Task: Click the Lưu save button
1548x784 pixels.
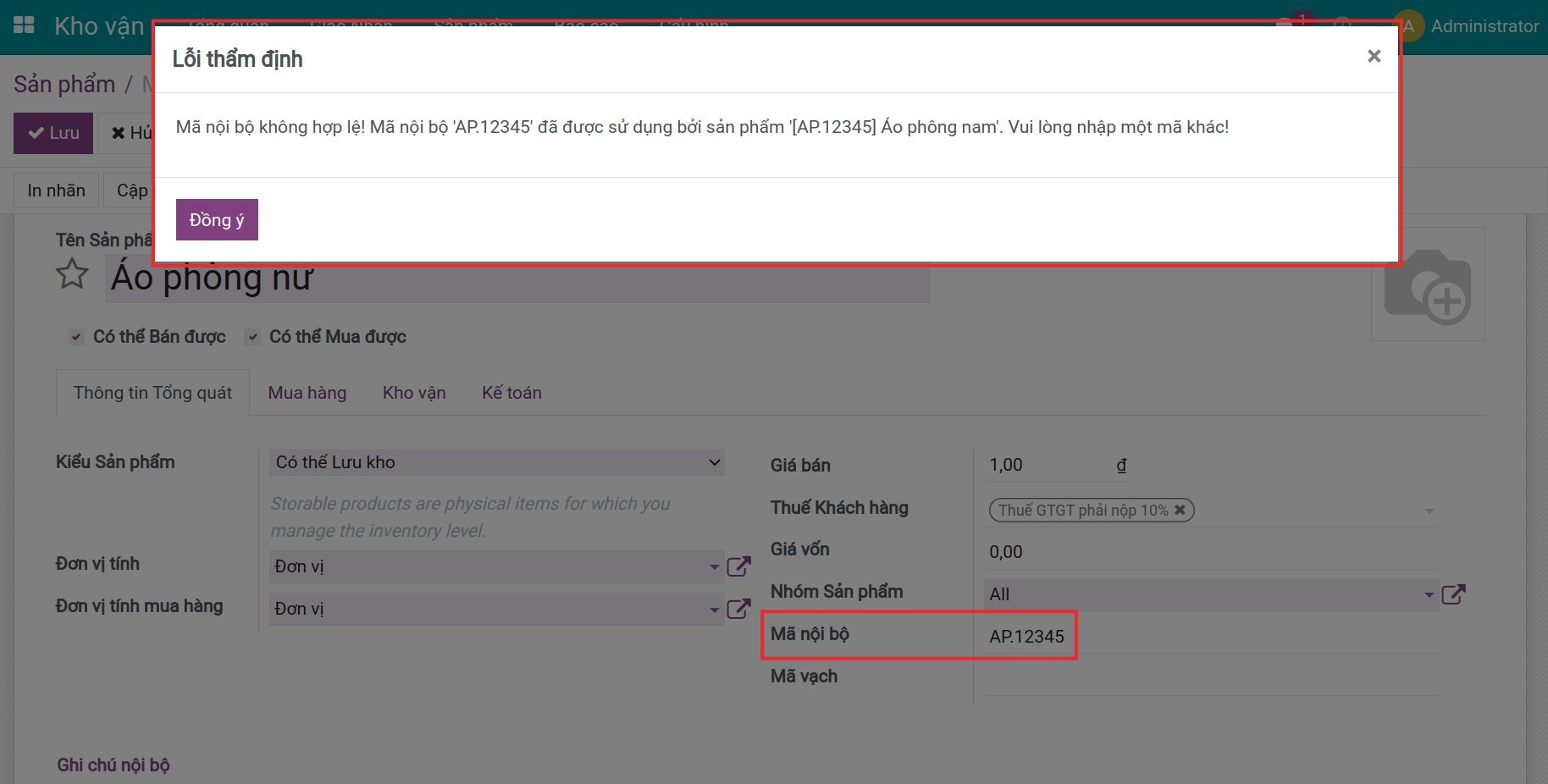Action: [x=53, y=134]
